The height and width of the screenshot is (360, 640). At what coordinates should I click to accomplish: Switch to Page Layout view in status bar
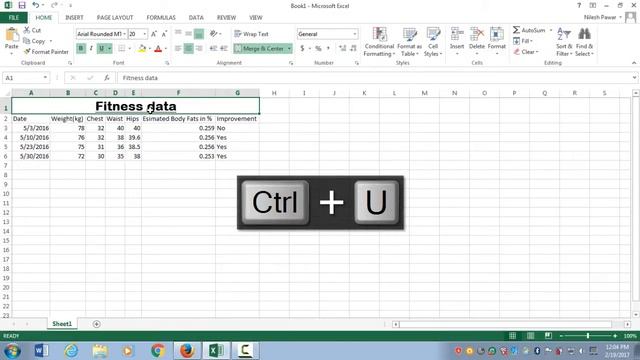[531, 336]
